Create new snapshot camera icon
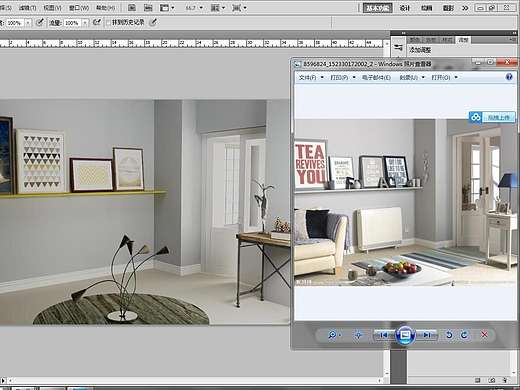Screen dimensions: 520x390 click(492, 380)
